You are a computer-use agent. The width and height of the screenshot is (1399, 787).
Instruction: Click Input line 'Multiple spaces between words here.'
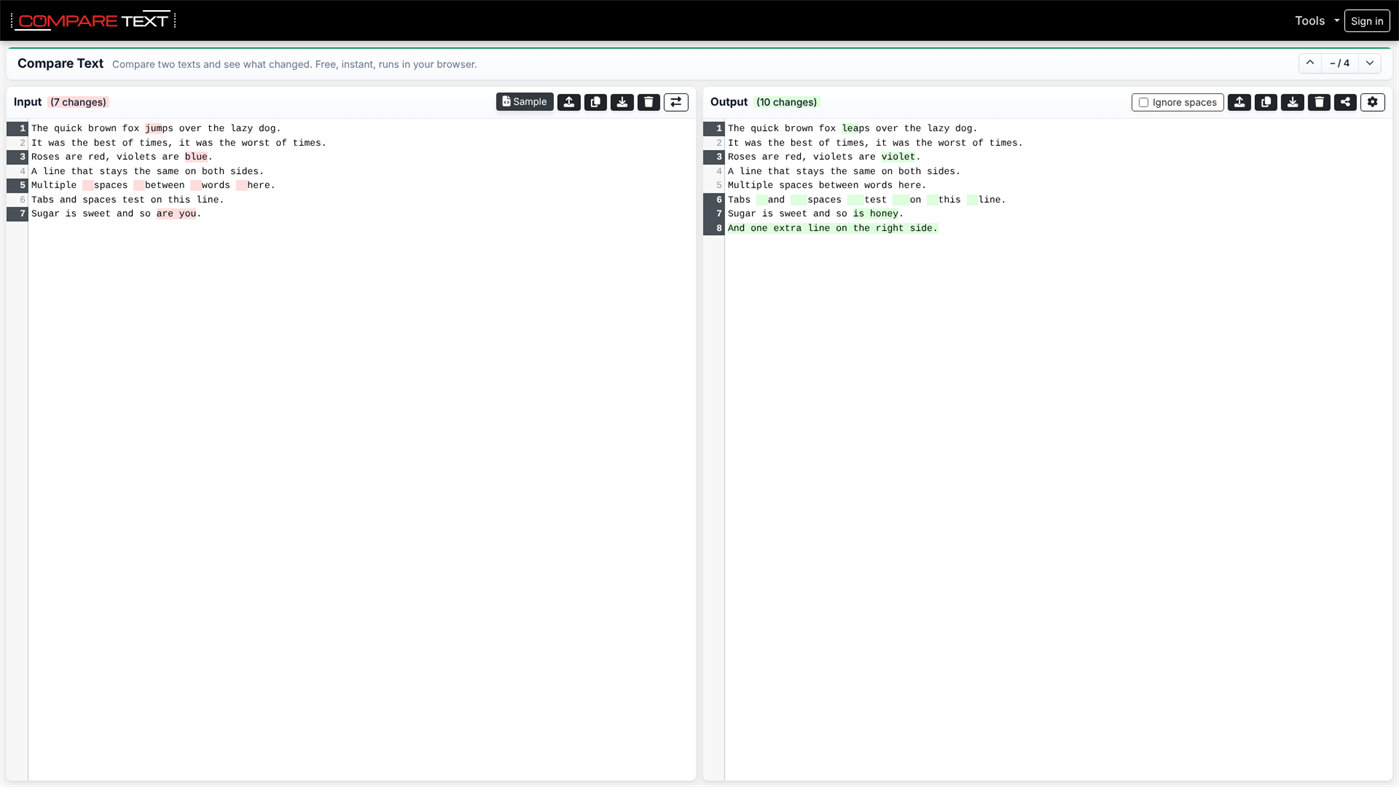(x=153, y=185)
